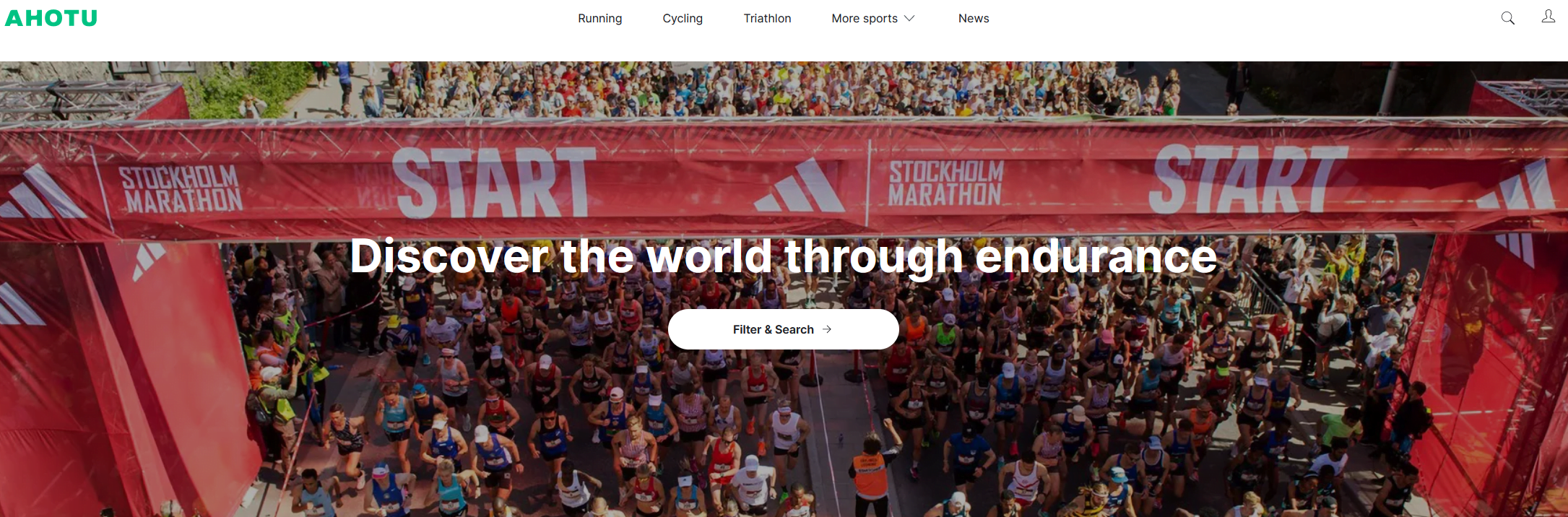Screen dimensions: 1568x517
Task: Click the arrow icon inside Filter & Search
Action: 827,329
